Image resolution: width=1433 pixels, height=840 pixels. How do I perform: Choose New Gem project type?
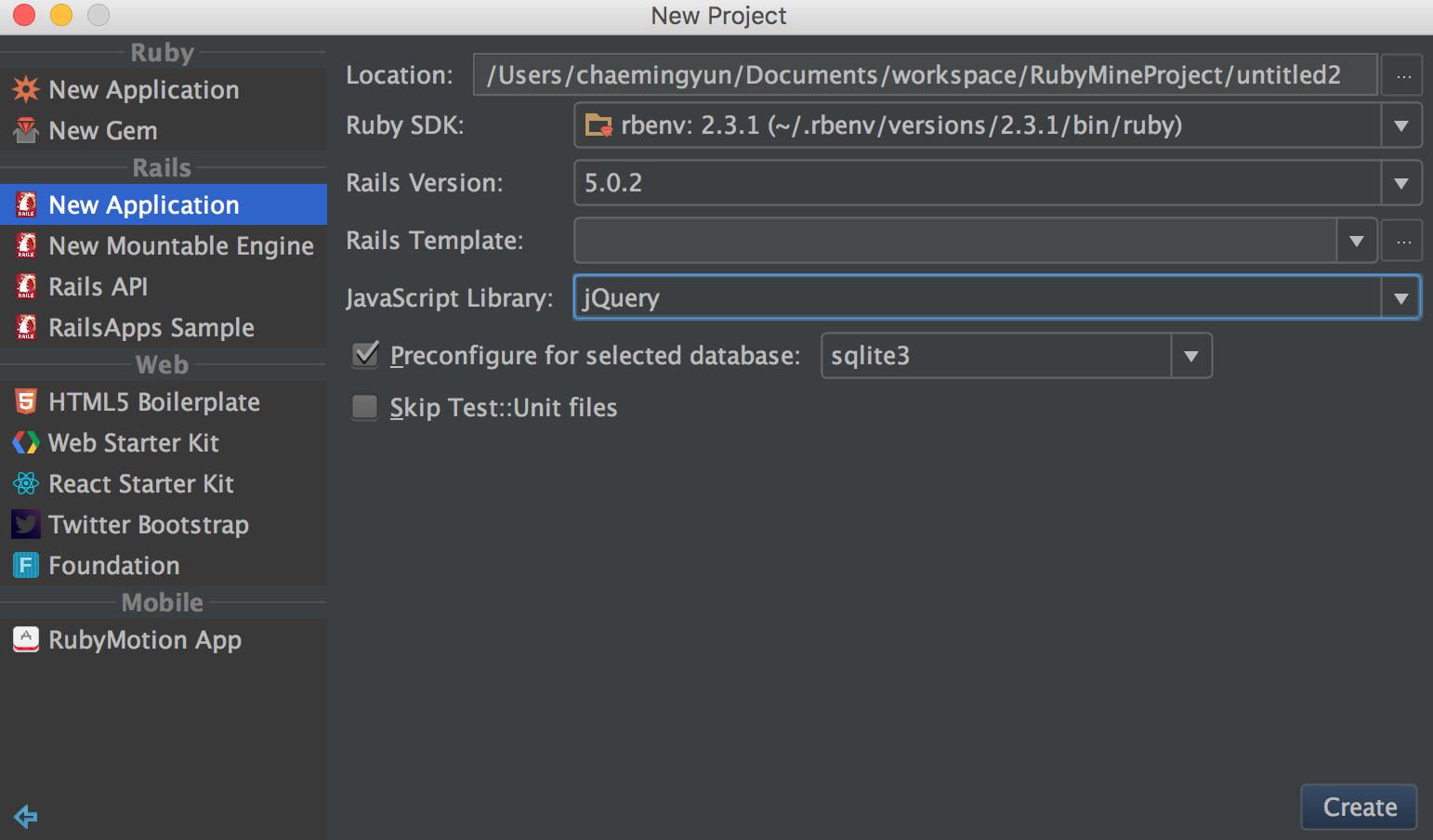pyautogui.click(x=164, y=130)
